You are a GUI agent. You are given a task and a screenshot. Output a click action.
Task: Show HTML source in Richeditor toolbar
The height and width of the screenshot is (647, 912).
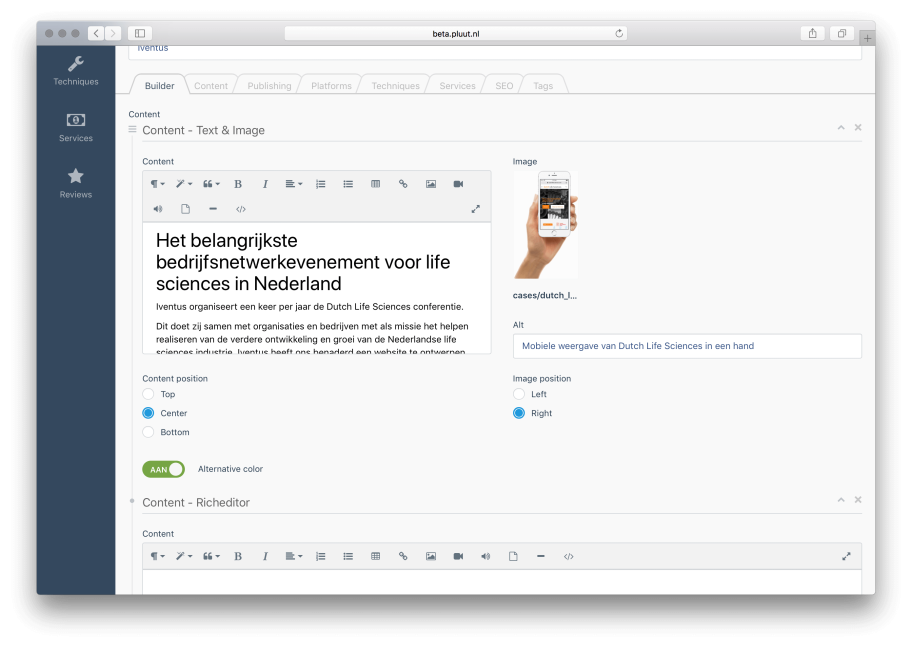tap(568, 556)
